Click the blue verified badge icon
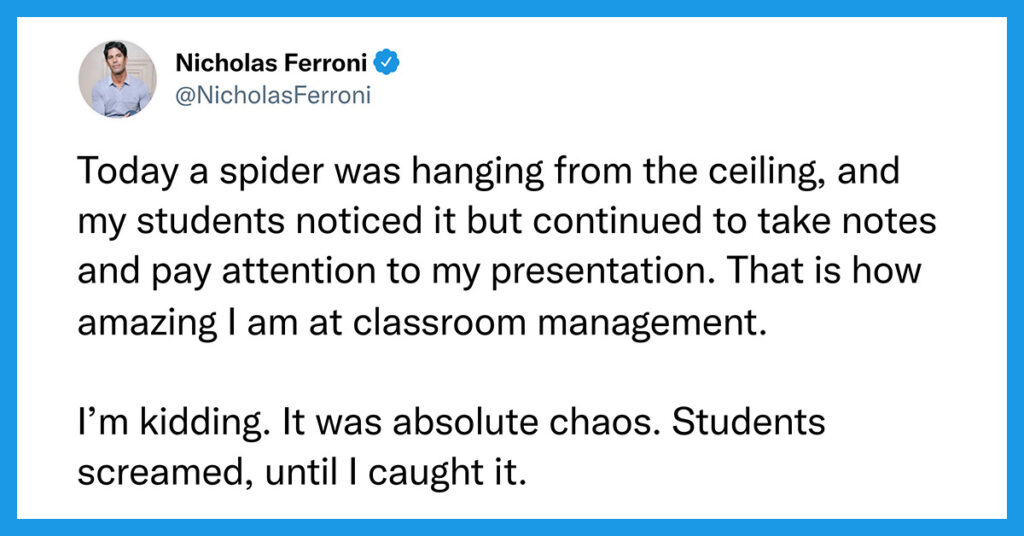Screen dimensions: 1024x536 click(x=387, y=62)
